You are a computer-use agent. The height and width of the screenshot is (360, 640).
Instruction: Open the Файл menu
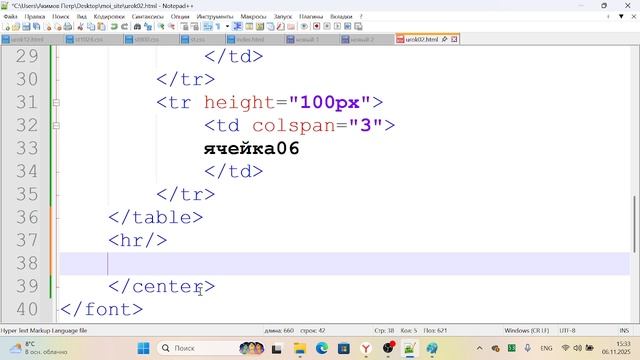[x=11, y=16]
